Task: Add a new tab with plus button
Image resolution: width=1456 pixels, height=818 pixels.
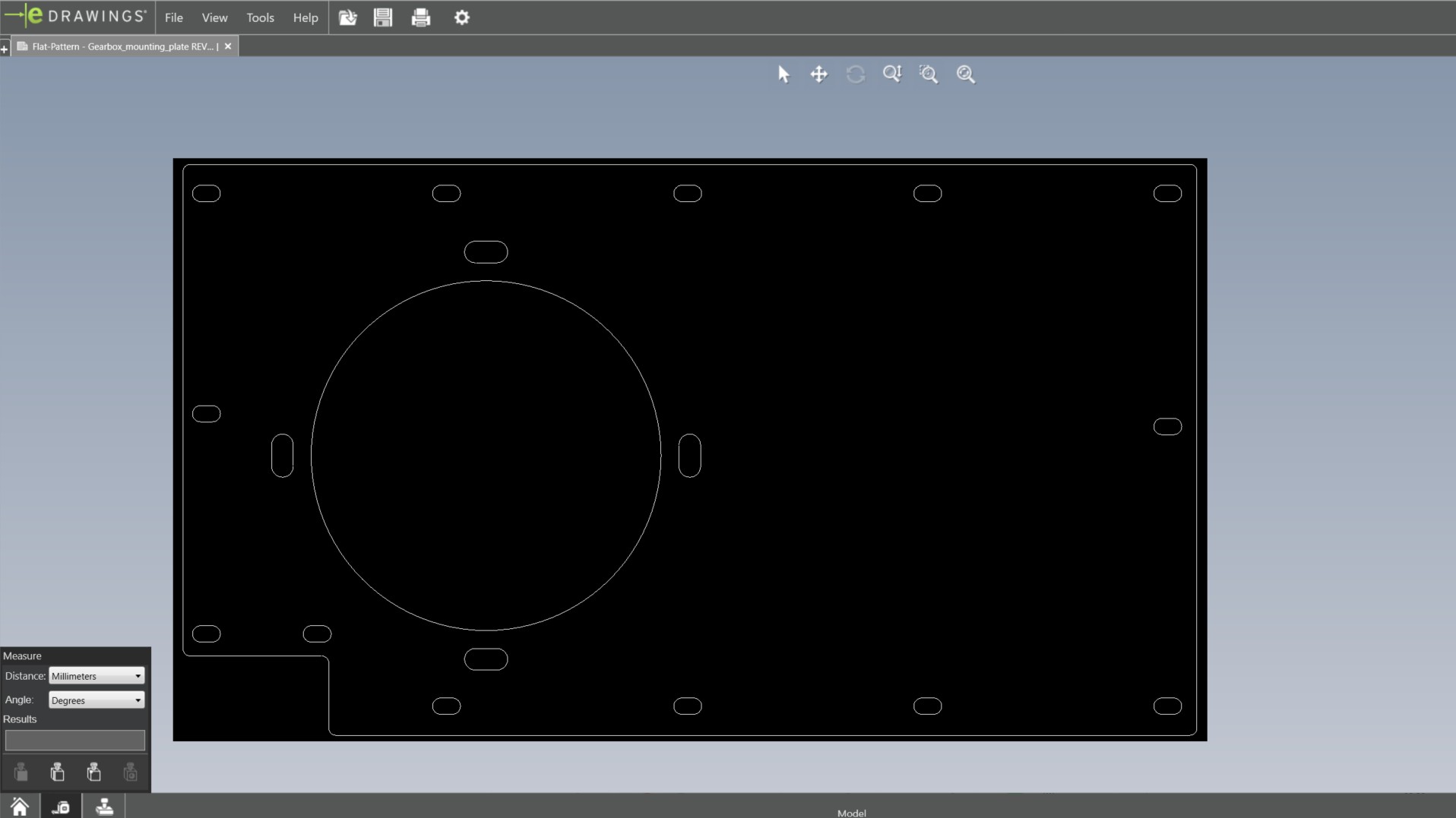Action: [5, 49]
